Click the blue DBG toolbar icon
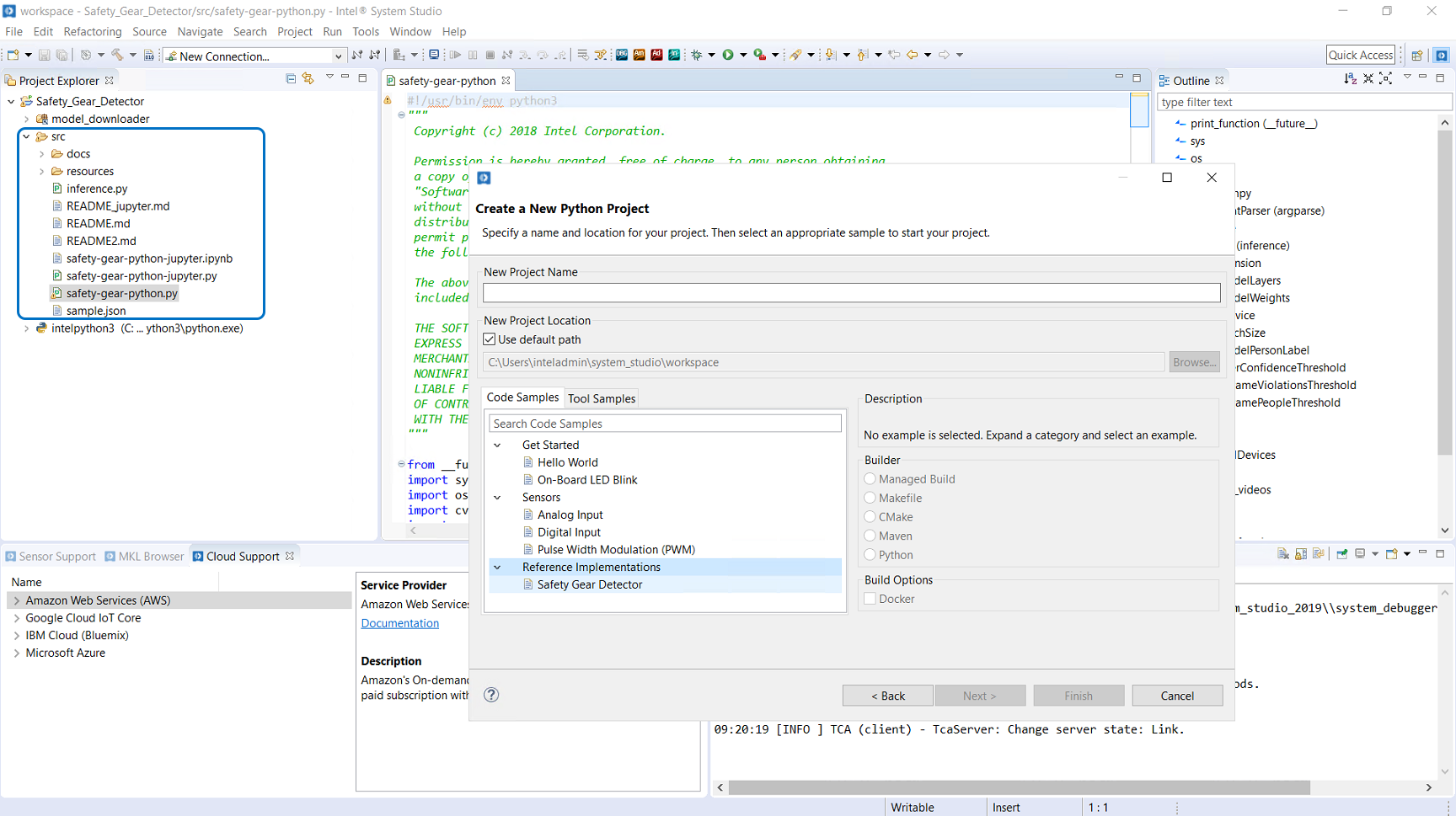The width and height of the screenshot is (1456, 816). [622, 56]
